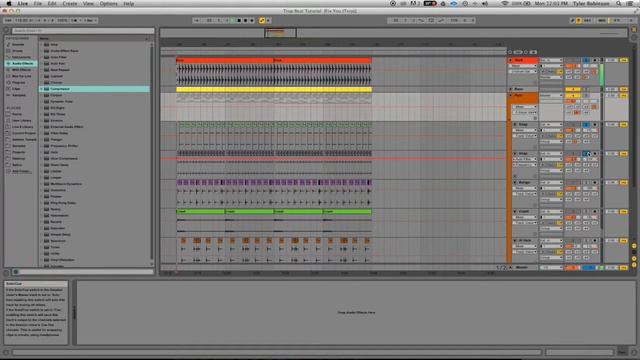Open the File menu
640x360 pixels.
(x=38, y=3)
